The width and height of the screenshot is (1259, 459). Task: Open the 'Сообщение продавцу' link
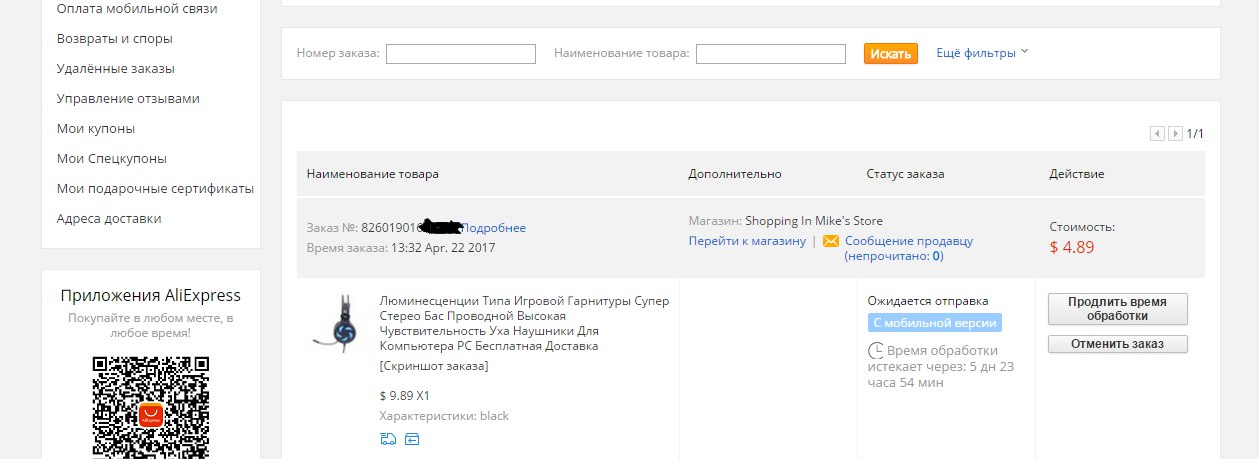coord(909,241)
